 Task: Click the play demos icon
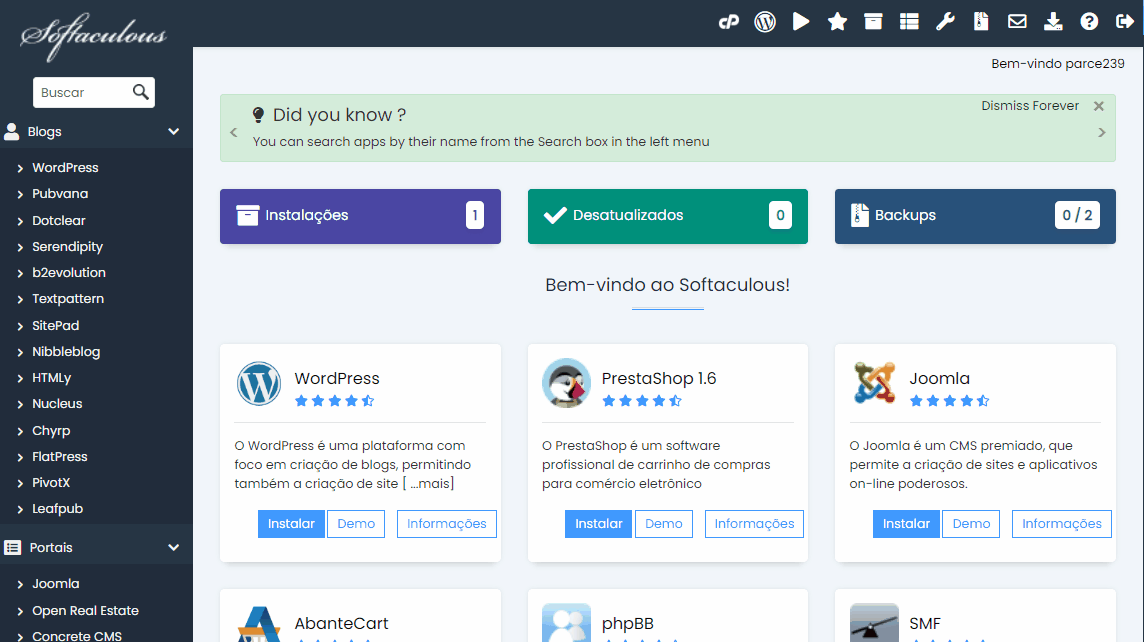[x=801, y=21]
